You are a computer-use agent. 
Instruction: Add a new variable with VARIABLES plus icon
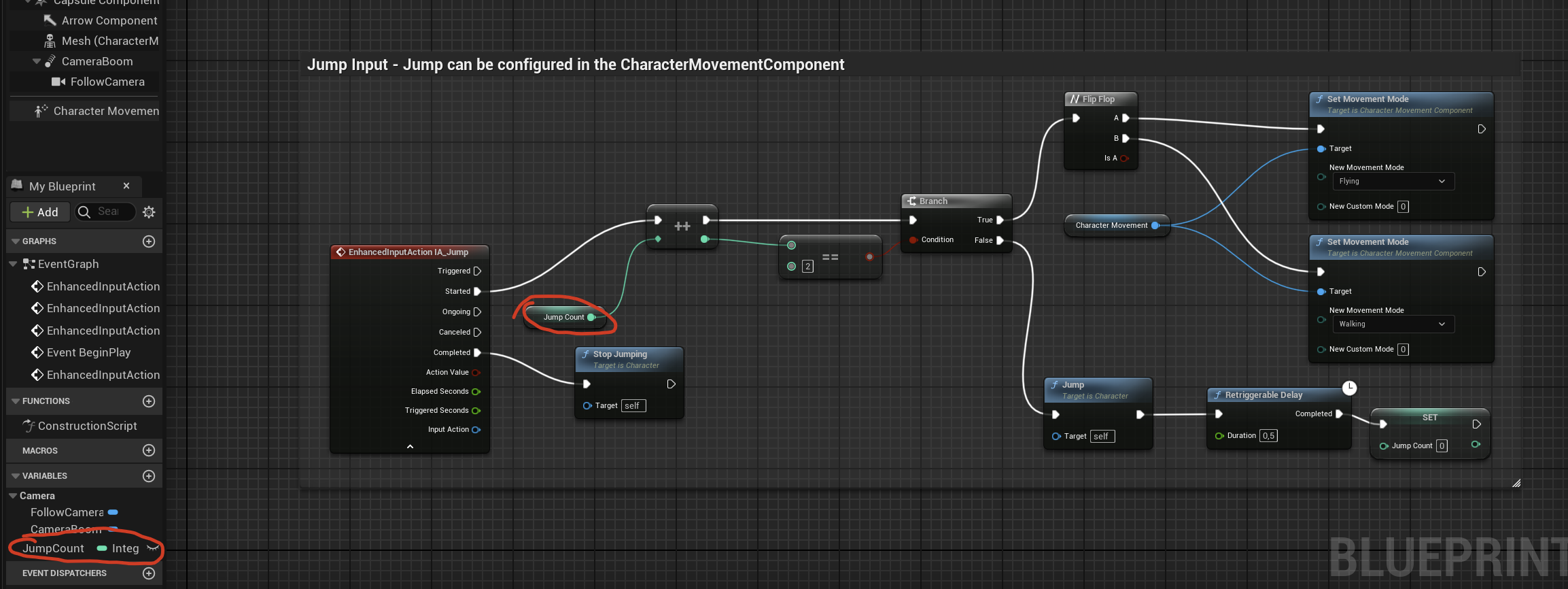click(x=149, y=476)
